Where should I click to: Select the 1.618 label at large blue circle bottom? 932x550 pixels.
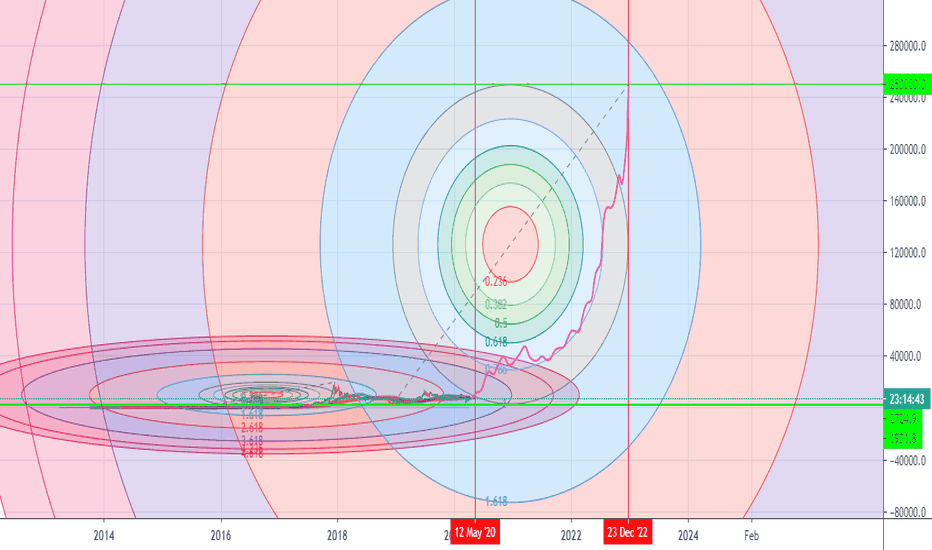(496, 501)
